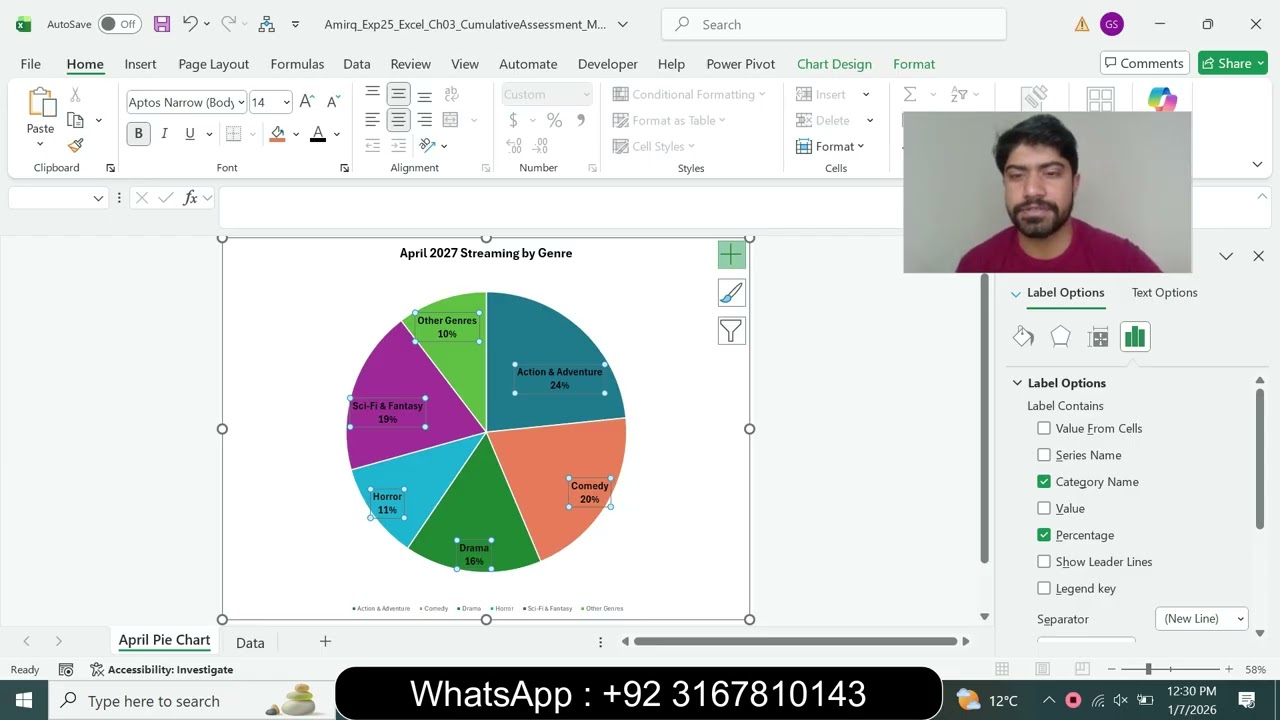This screenshot has width=1280, height=720.
Task: Open Copilot icon in ribbon
Action: [1162, 100]
